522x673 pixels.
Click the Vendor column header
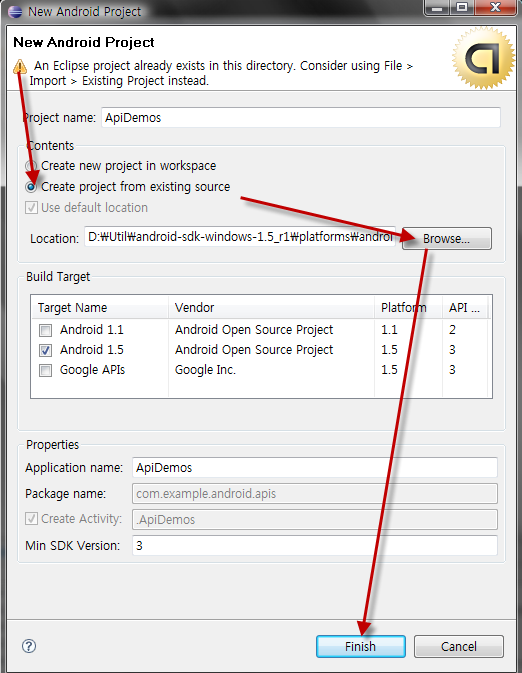(271, 307)
